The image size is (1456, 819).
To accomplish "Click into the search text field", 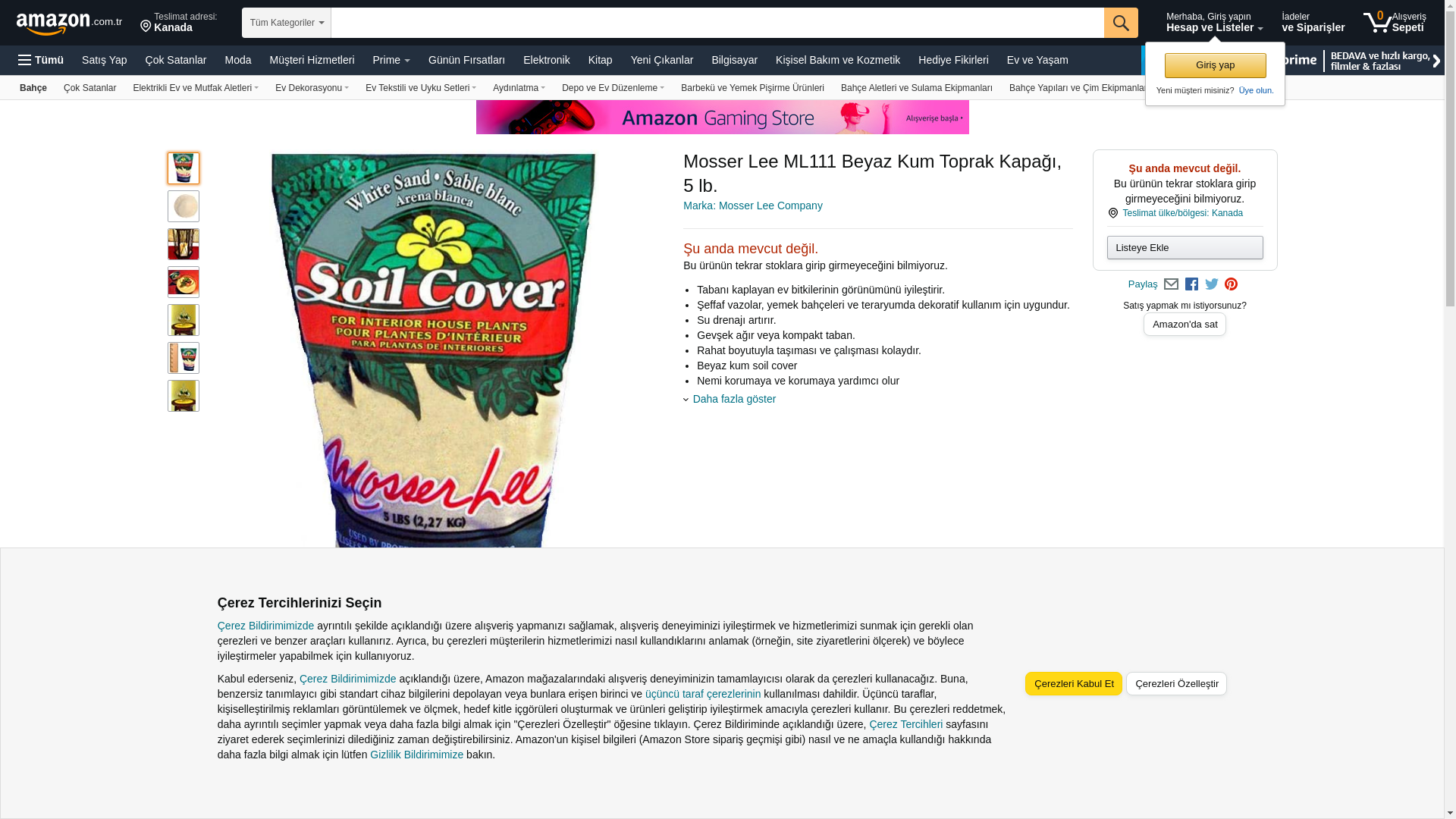I will click(x=717, y=23).
